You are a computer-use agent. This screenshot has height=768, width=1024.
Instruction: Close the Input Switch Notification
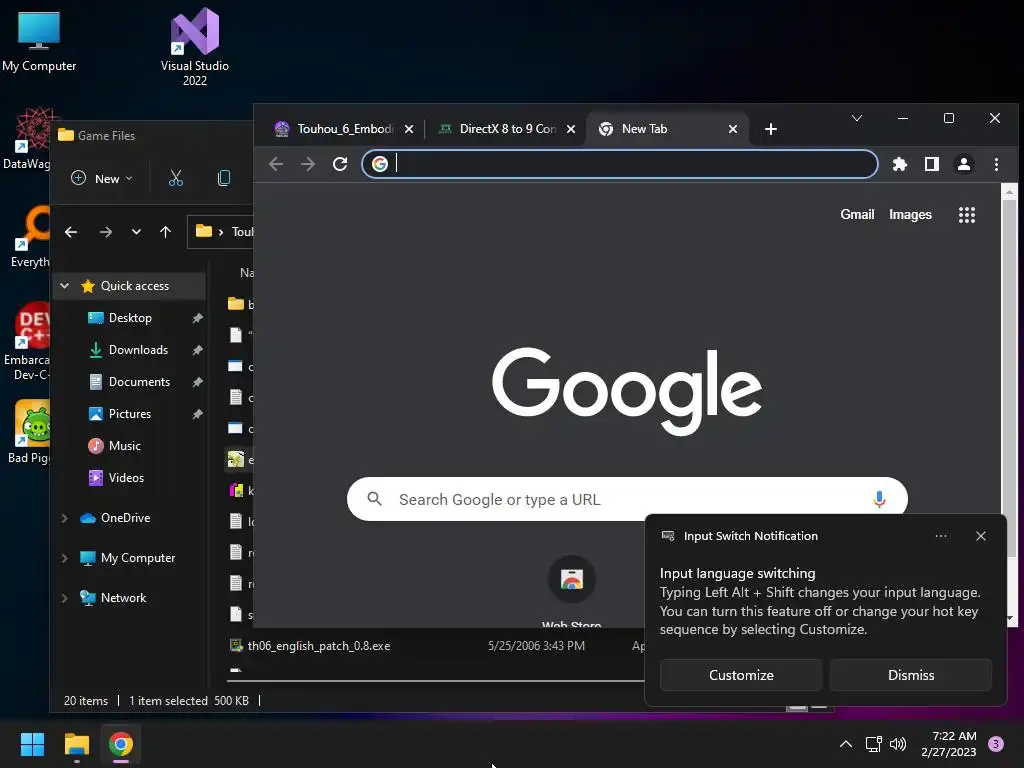pos(980,536)
